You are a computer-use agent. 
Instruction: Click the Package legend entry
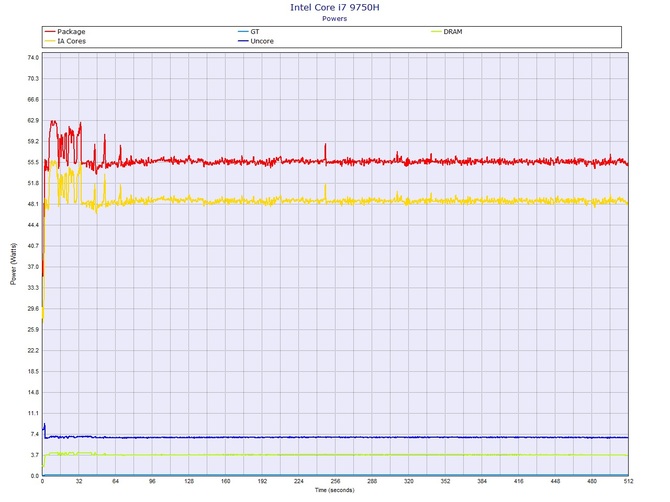point(65,32)
